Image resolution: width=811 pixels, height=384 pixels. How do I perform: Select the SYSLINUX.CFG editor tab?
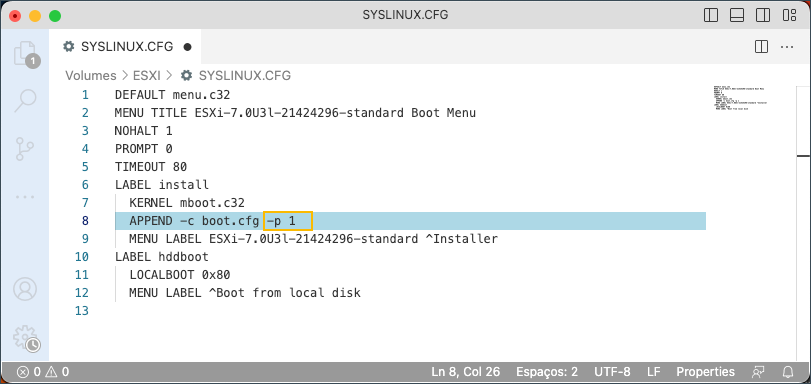tap(125, 47)
